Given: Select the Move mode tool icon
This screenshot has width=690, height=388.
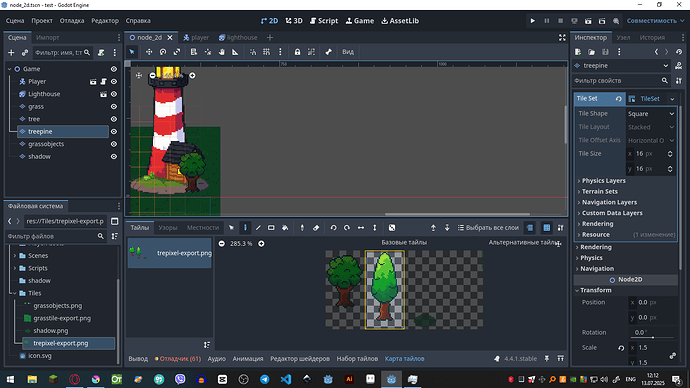Looking at the screenshot, I should tap(149, 52).
